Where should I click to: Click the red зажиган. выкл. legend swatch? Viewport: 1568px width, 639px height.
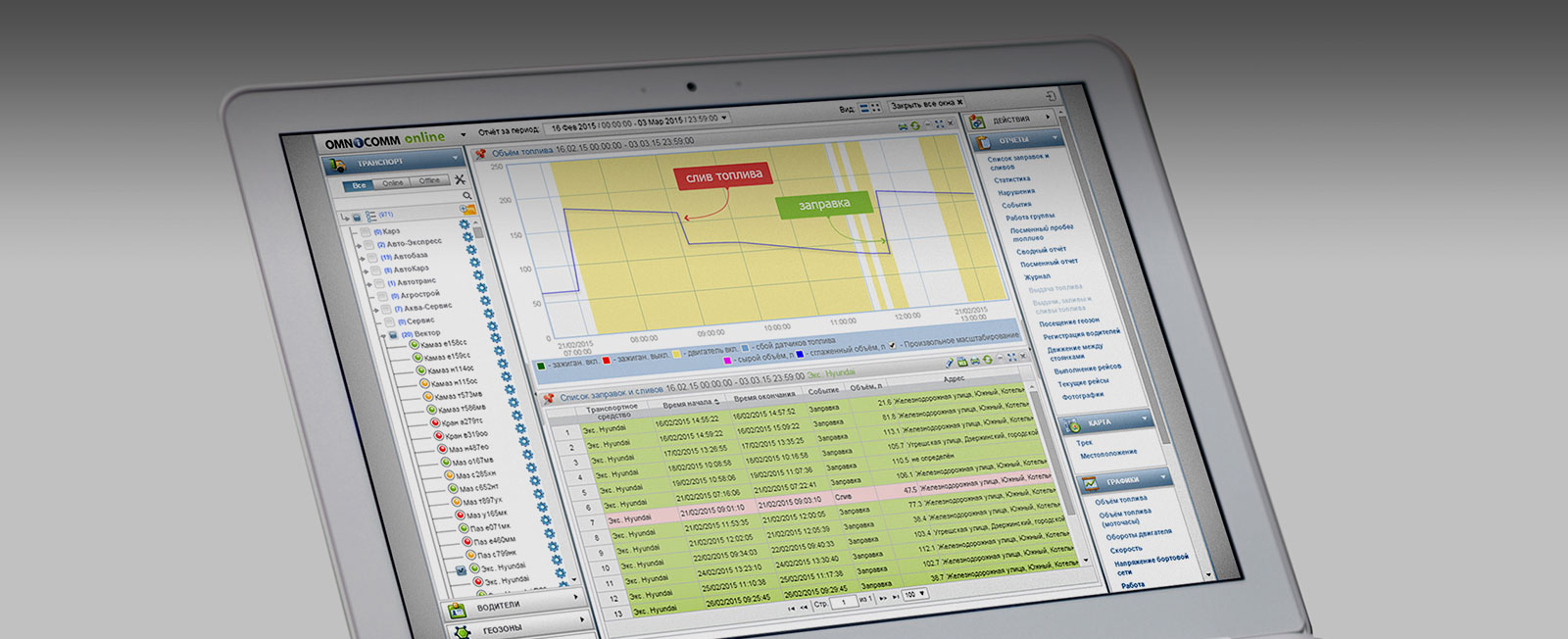point(607,361)
